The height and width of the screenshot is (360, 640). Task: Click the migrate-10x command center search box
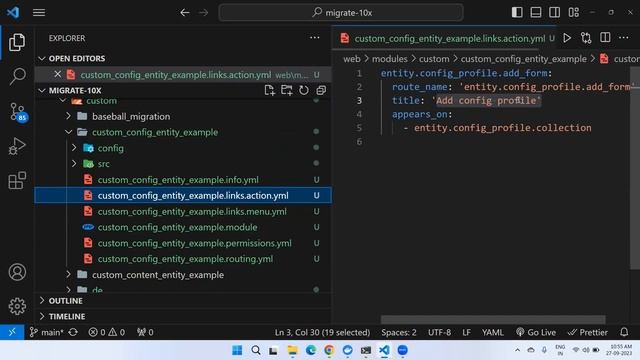(341, 13)
